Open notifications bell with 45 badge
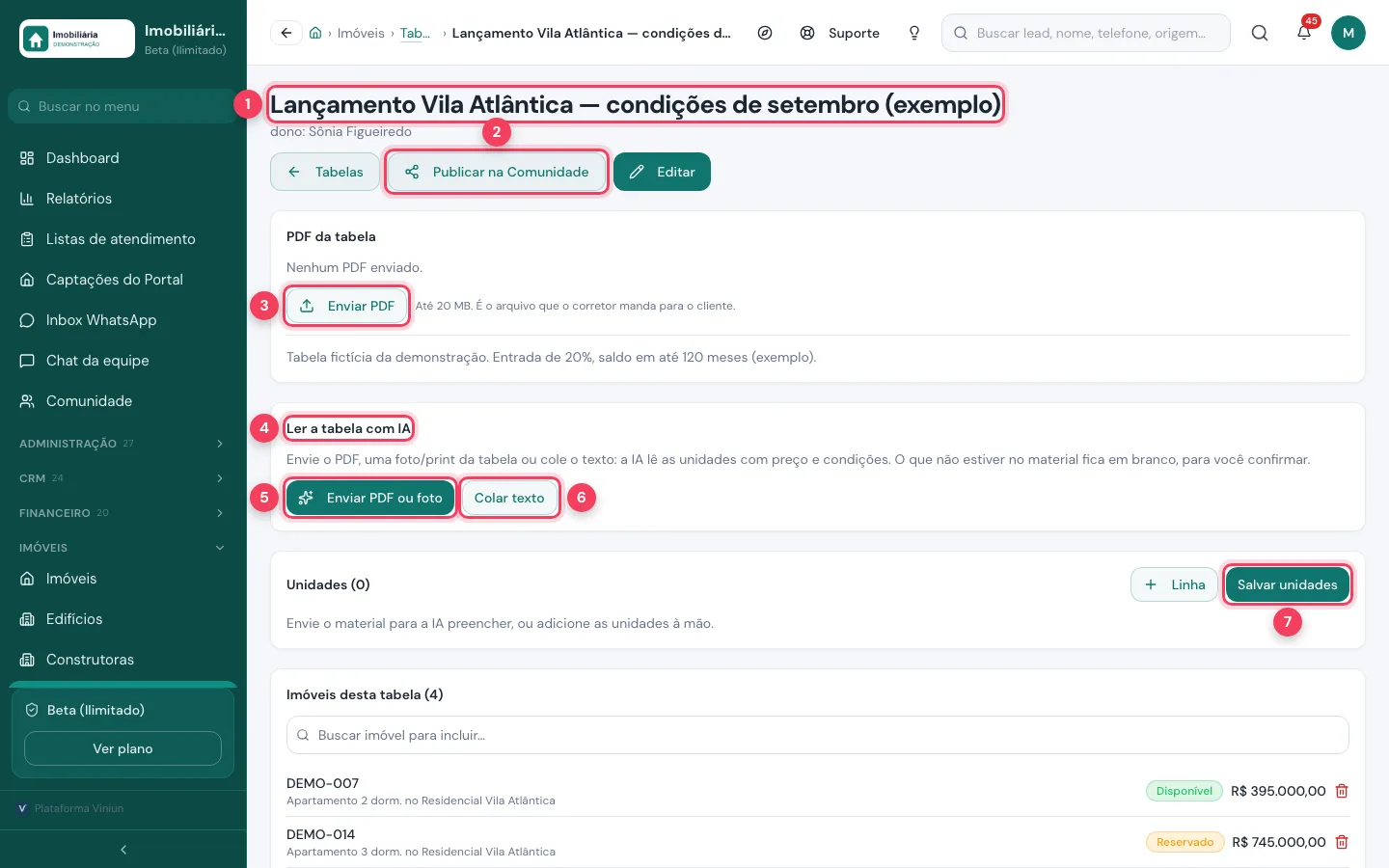 click(x=1304, y=33)
